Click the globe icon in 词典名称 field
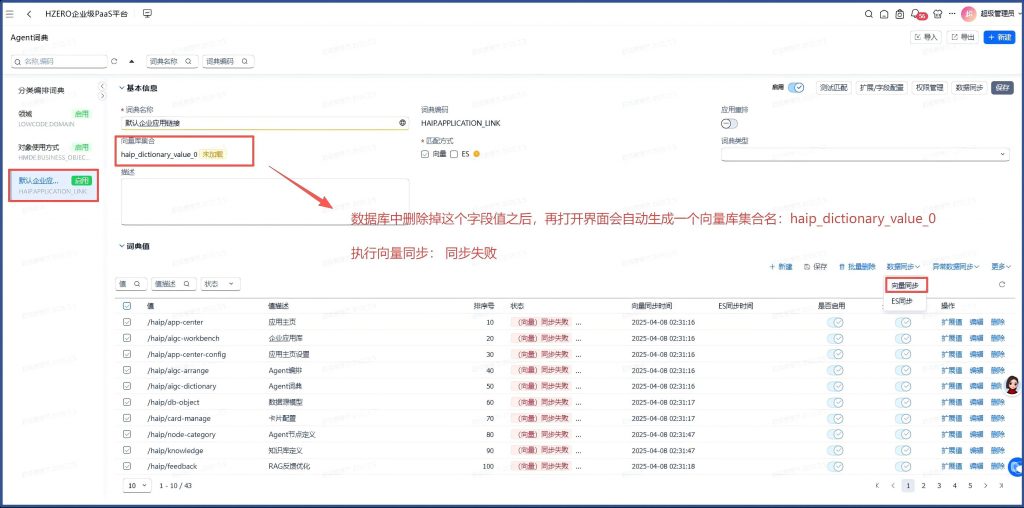1024x508 pixels. 403,123
